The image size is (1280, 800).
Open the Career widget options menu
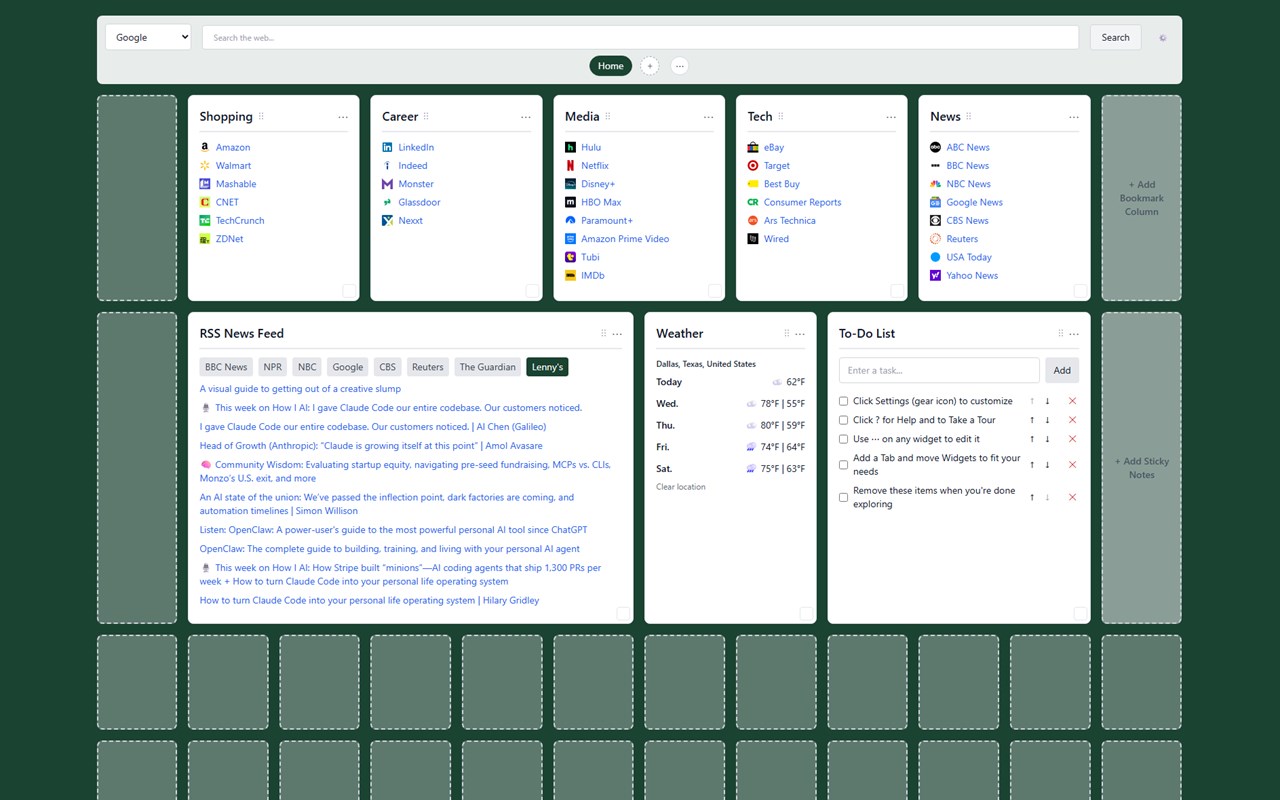tap(526, 117)
